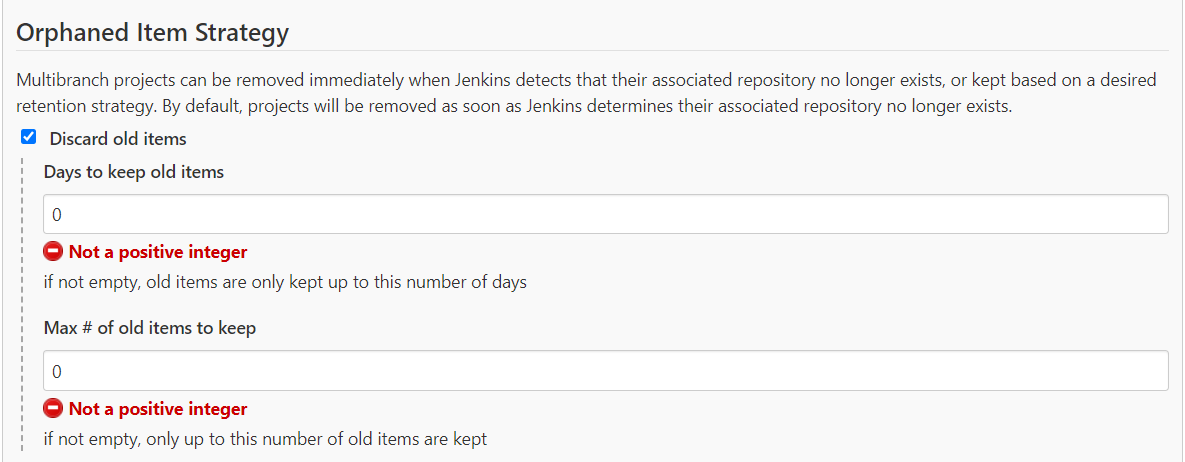Screen dimensions: 1185x462
Task: Click the "Days to keep old items" label
Action: click(x=134, y=172)
